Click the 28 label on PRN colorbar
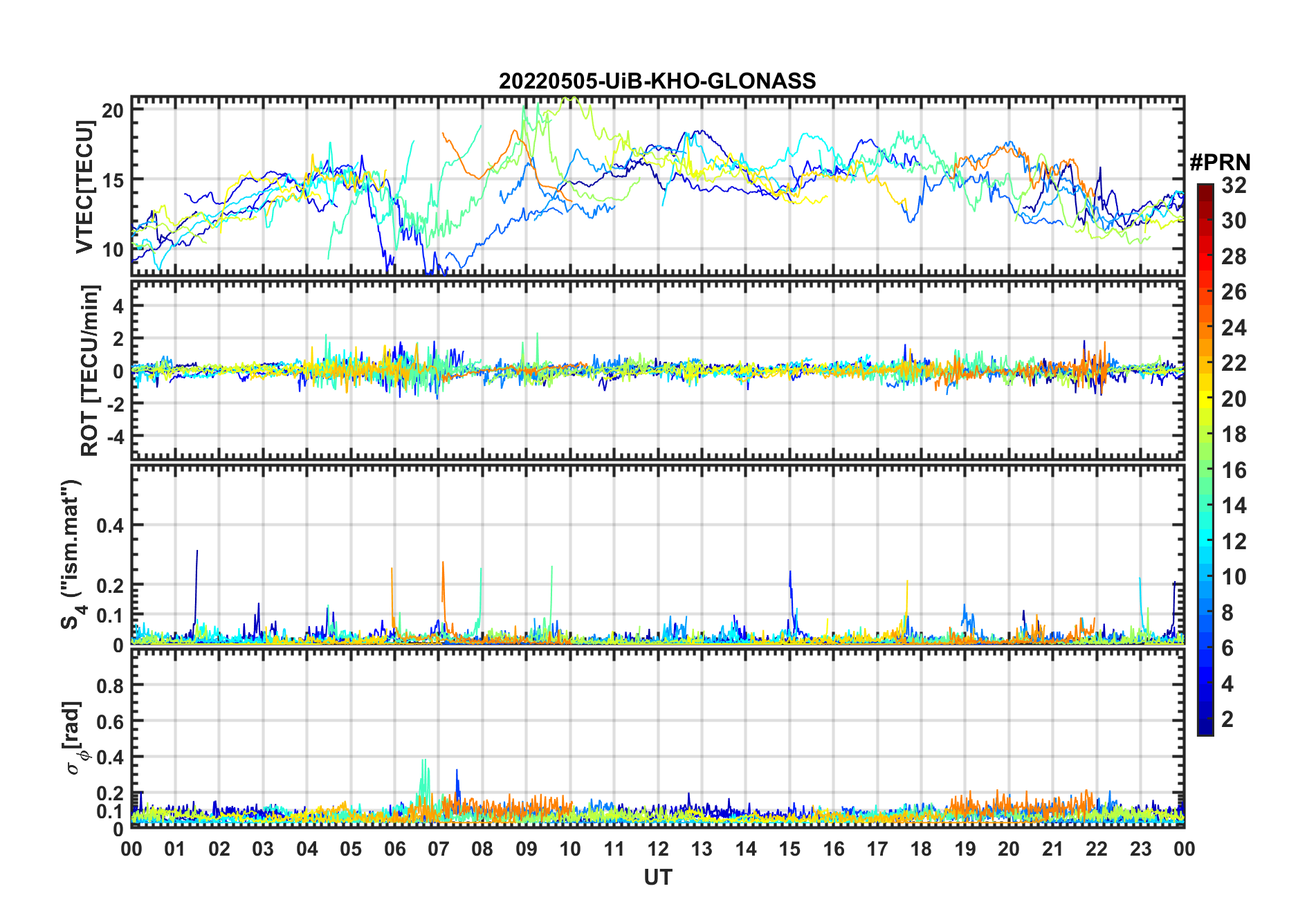This screenshot has width=1316, height=920. click(x=1234, y=257)
